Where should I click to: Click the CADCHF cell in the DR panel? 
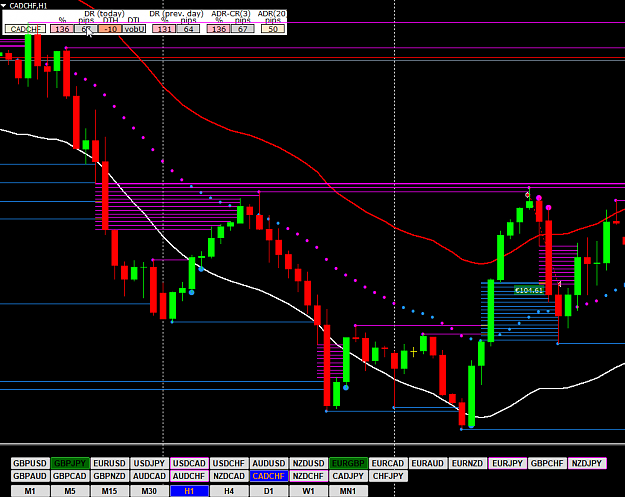click(x=26, y=29)
